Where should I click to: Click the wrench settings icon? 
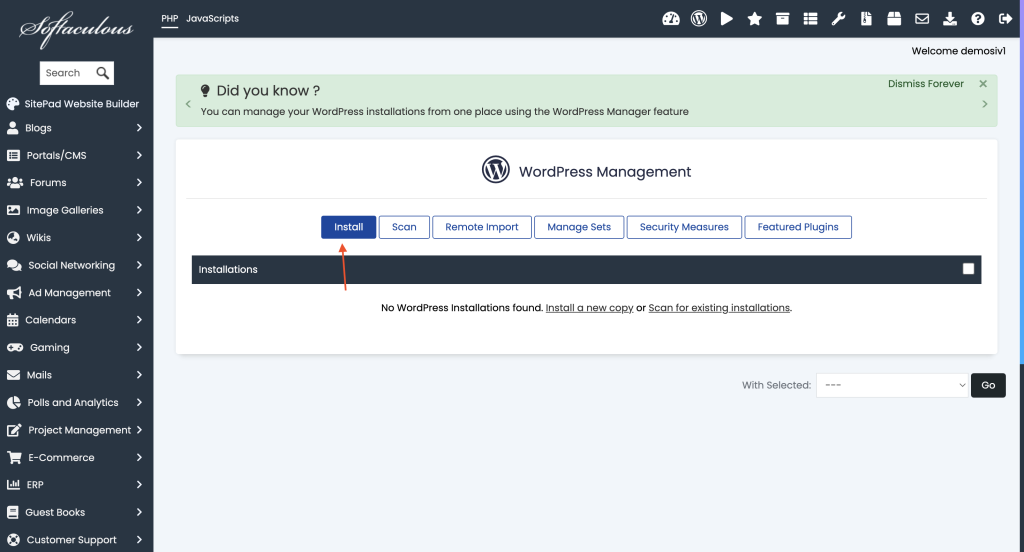click(x=839, y=19)
